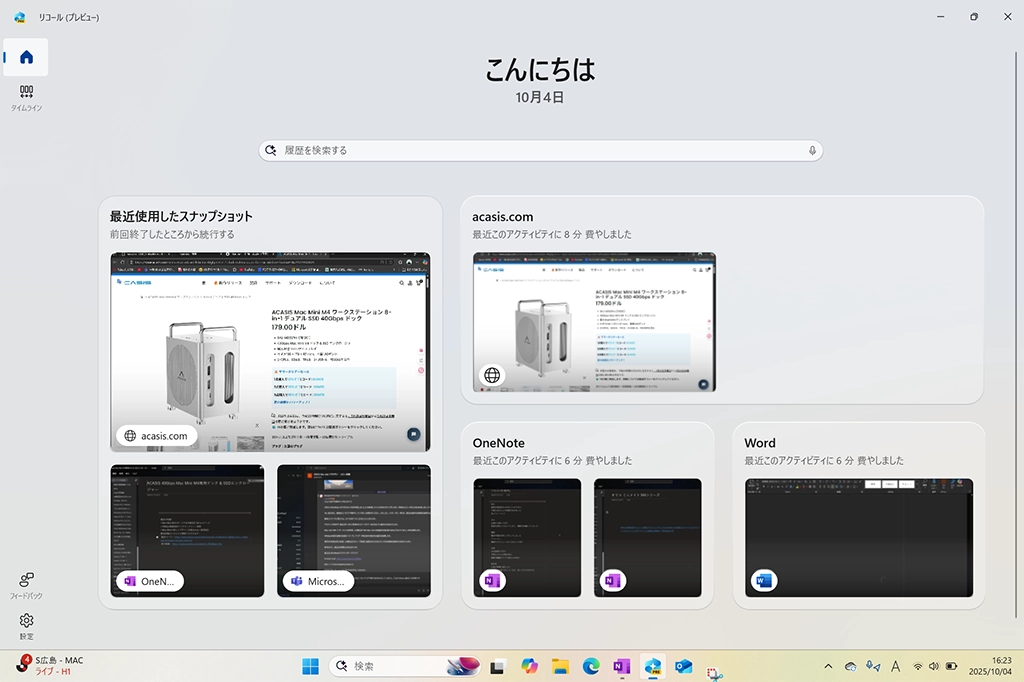Screen dimensions: 1024x682
Task: Launch Microsoft Edge from taskbar
Action: [x=591, y=666]
